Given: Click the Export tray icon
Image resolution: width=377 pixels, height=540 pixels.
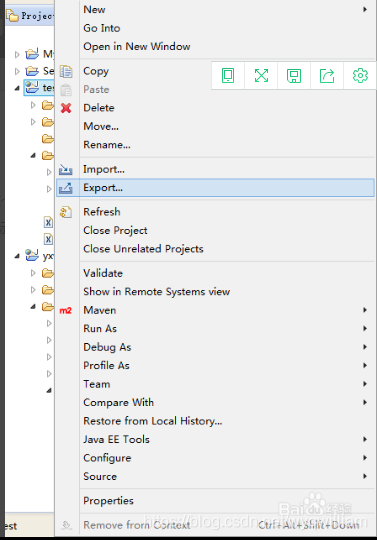Looking at the screenshot, I should click(x=66, y=188).
